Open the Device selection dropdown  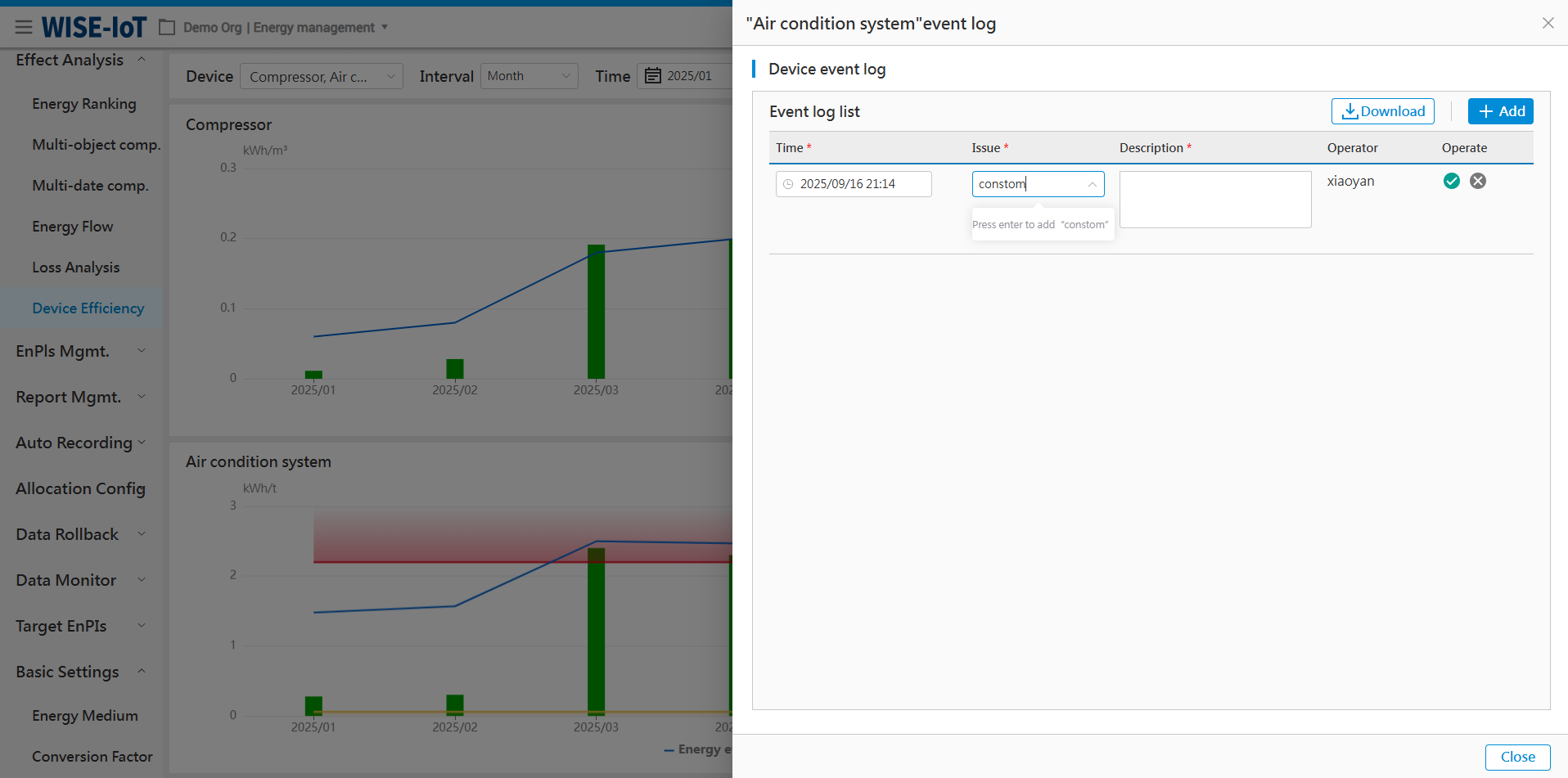[322, 76]
